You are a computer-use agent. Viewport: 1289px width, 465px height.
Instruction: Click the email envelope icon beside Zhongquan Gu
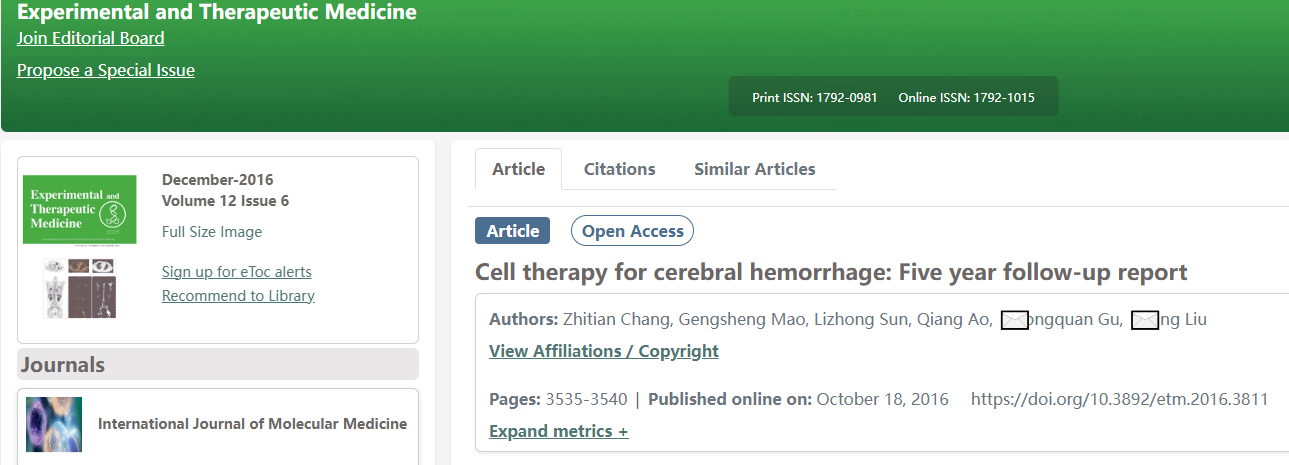pos(1014,320)
